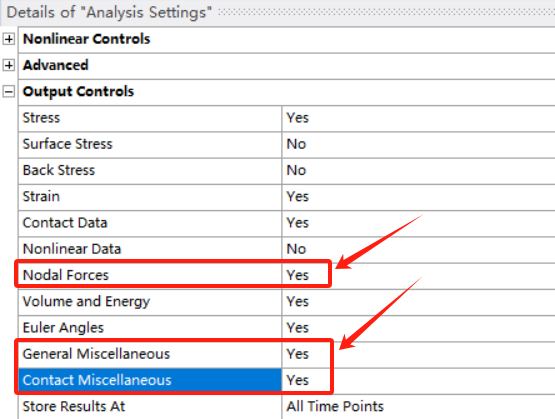Click the Output Controls header label
The image size is (555, 419).
pos(78,92)
